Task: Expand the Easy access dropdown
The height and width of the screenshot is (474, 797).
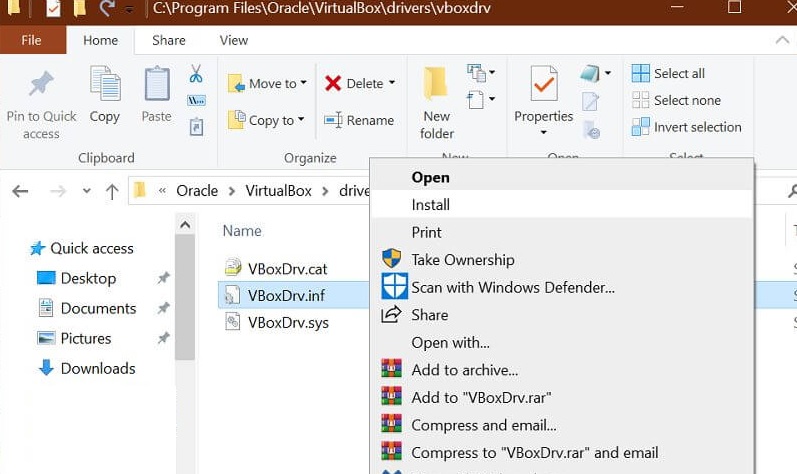Action: click(x=481, y=99)
